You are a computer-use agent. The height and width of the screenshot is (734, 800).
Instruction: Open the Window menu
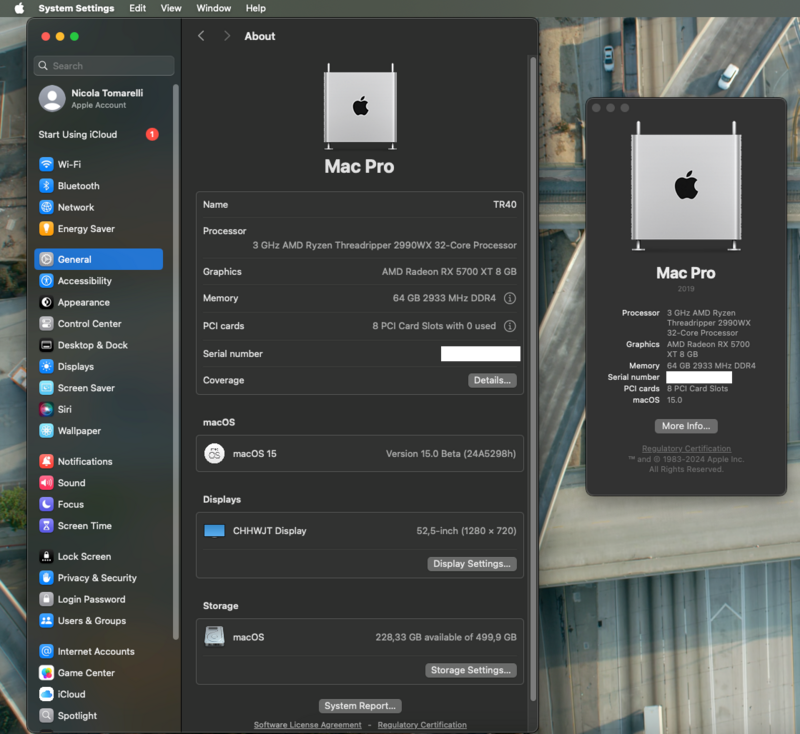click(213, 8)
